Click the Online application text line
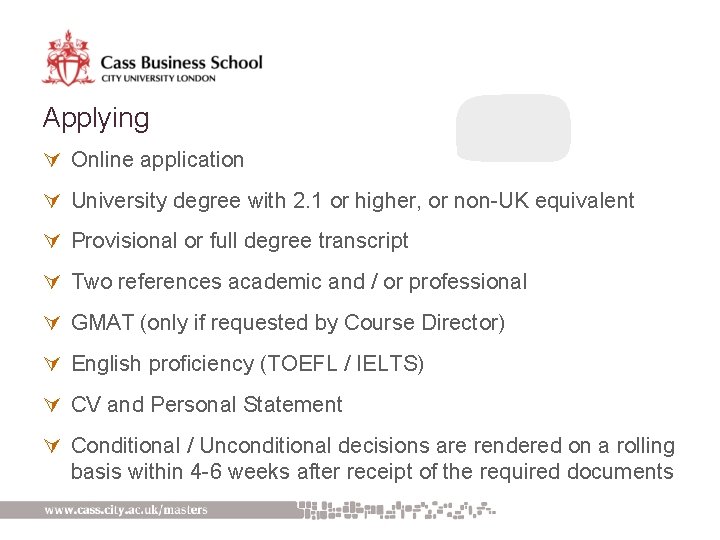The image size is (720, 540). [x=158, y=160]
